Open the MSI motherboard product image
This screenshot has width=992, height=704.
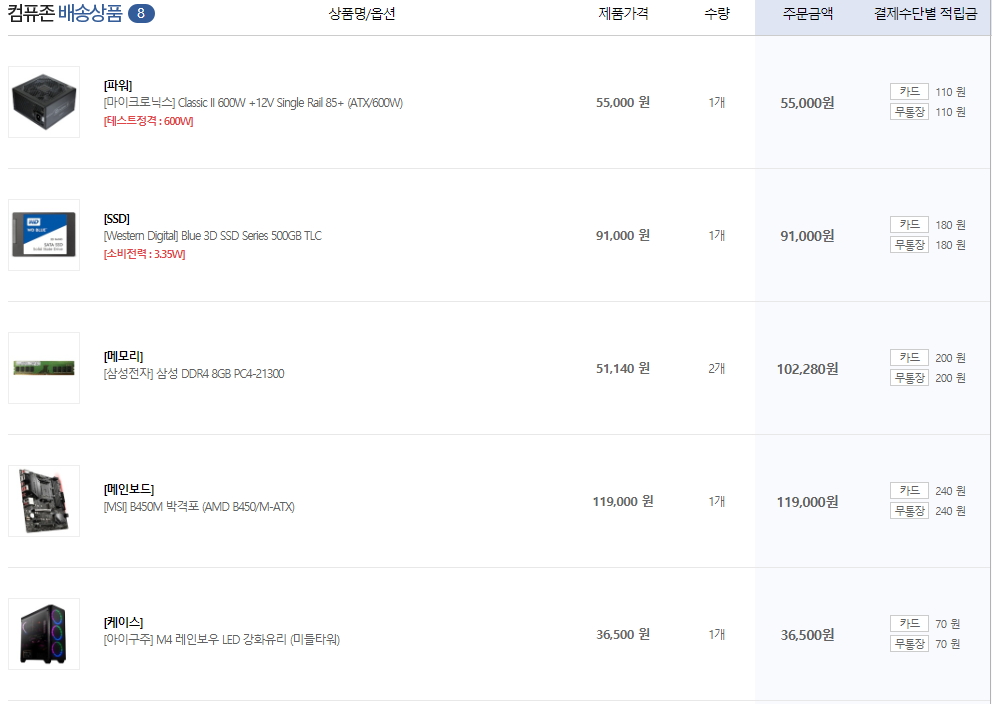[x=44, y=500]
